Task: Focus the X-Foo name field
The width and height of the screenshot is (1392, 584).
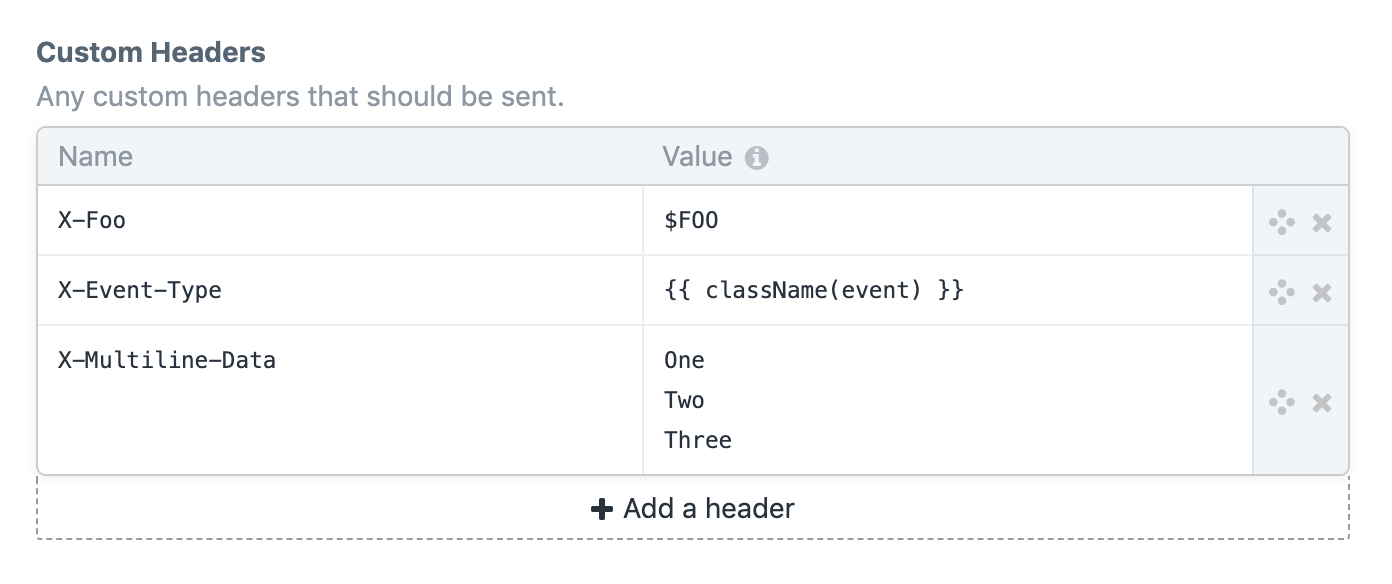Action: [x=340, y=221]
